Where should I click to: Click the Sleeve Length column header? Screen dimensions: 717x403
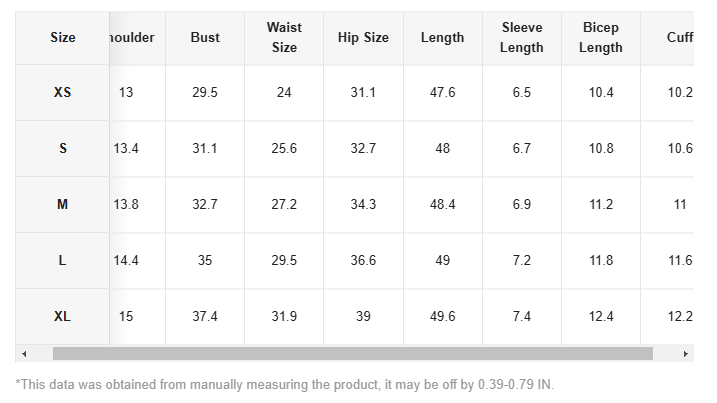pos(521,38)
